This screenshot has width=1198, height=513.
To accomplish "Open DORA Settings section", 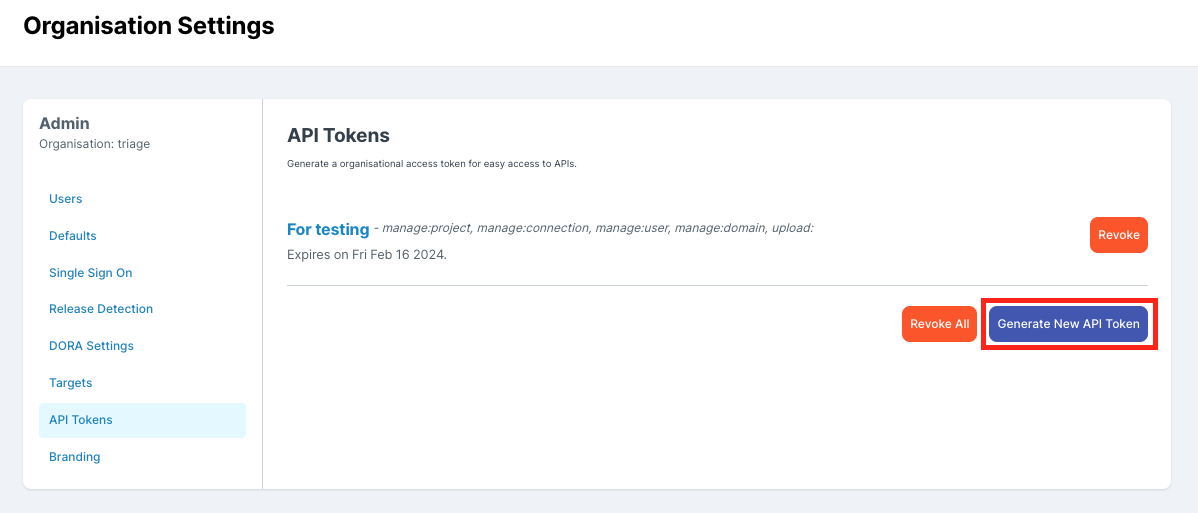I will pos(91,346).
